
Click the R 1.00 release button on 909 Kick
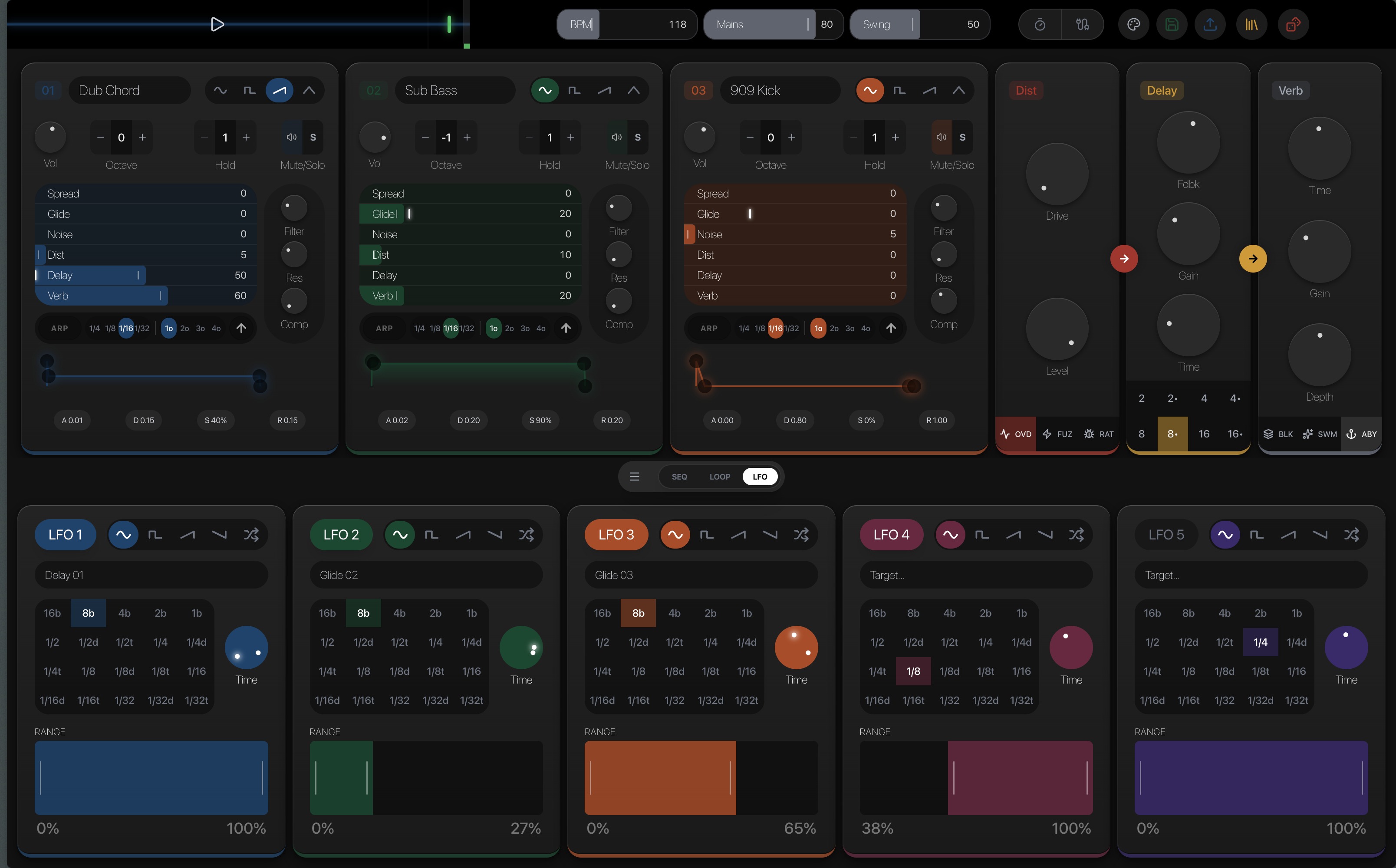[937, 420]
